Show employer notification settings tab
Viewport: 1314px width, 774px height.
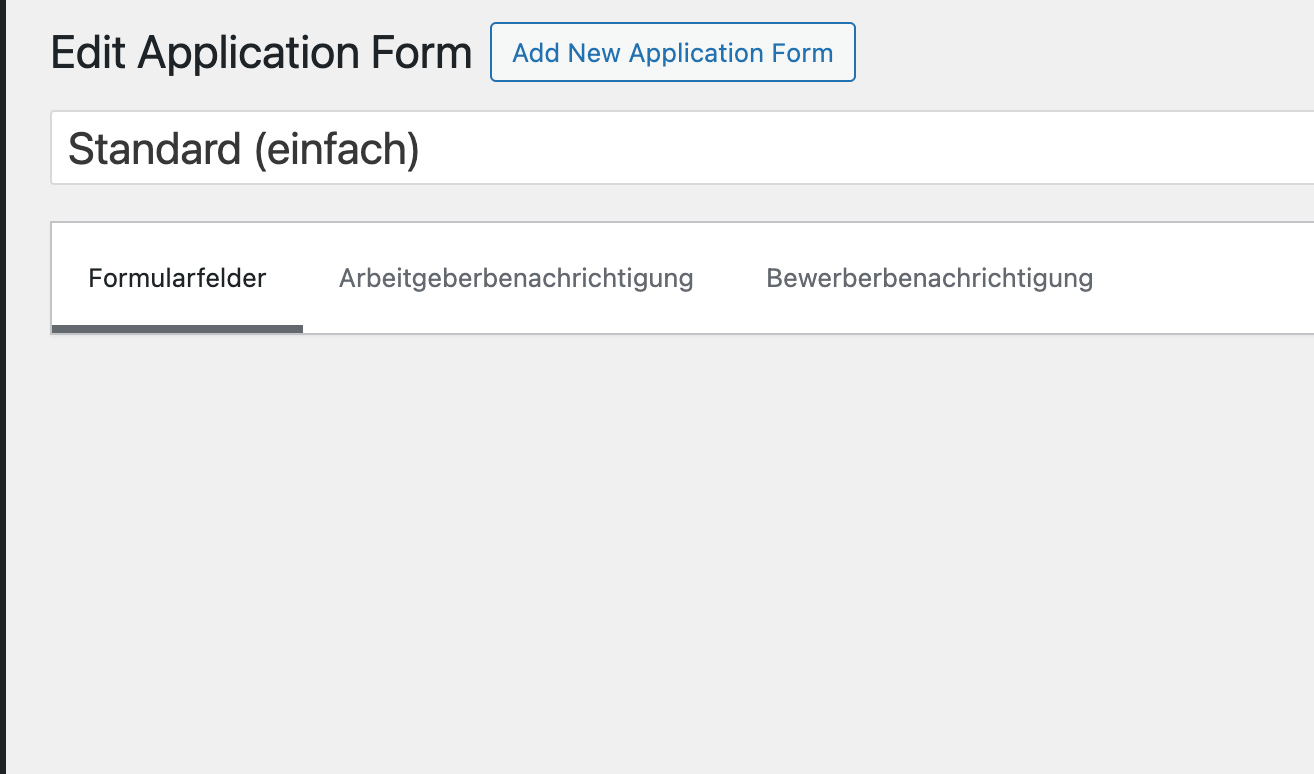pos(516,278)
